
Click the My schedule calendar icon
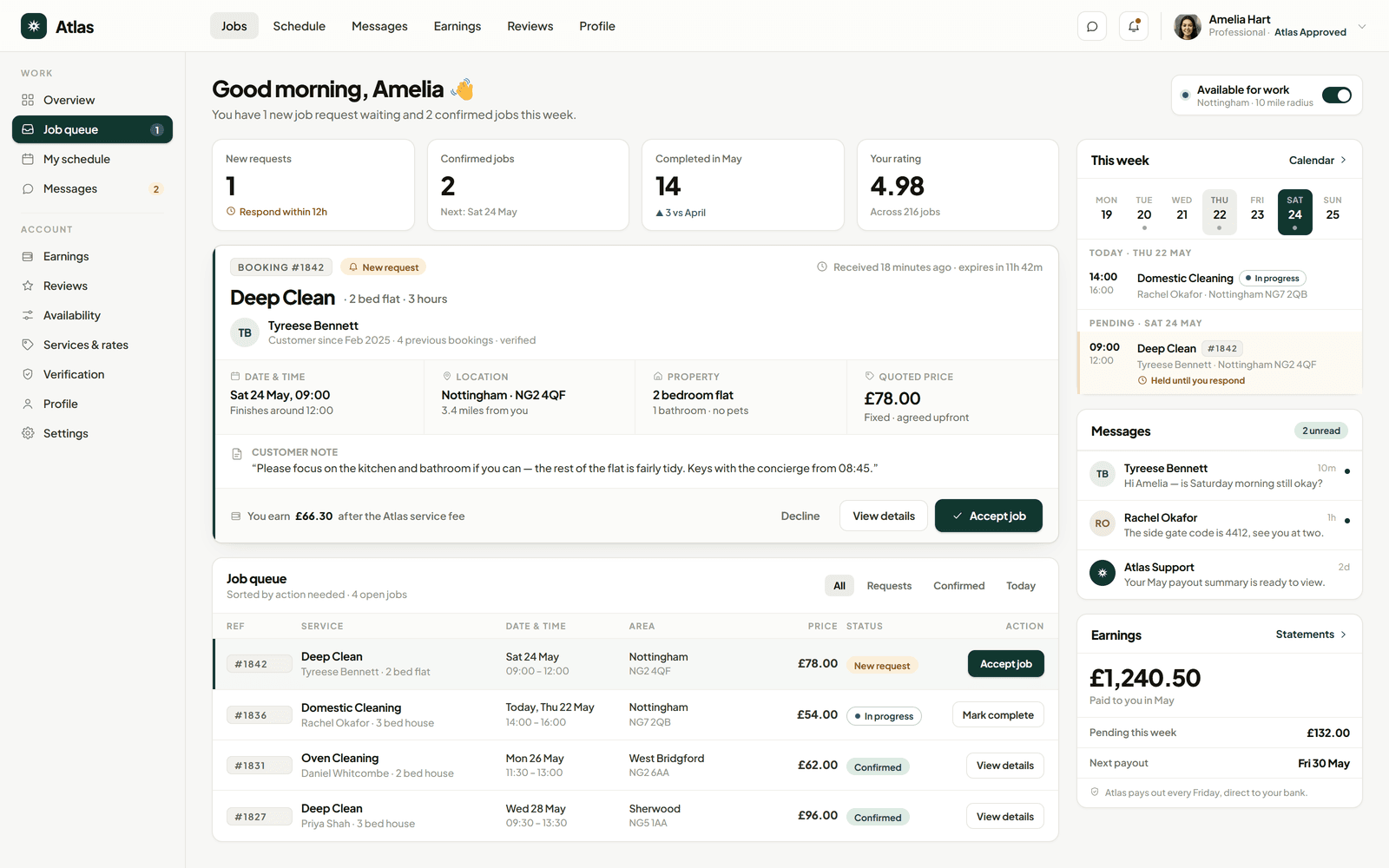point(28,159)
